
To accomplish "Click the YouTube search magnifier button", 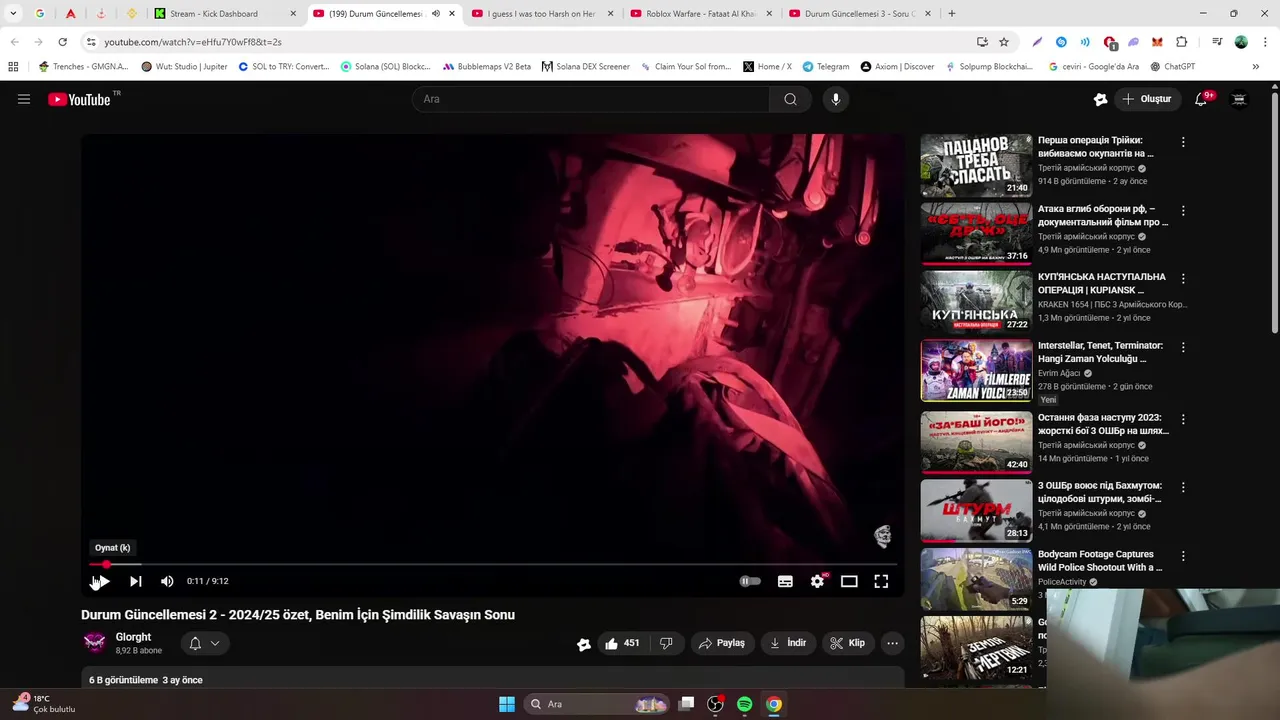I will (x=790, y=99).
